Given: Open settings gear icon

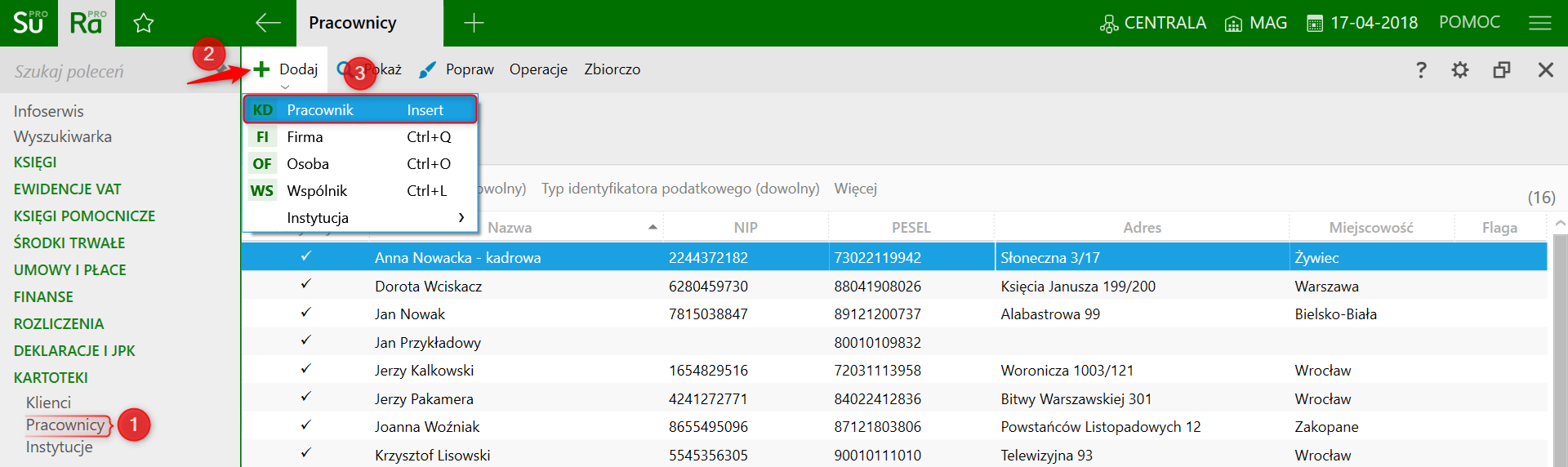Looking at the screenshot, I should tap(1460, 69).
